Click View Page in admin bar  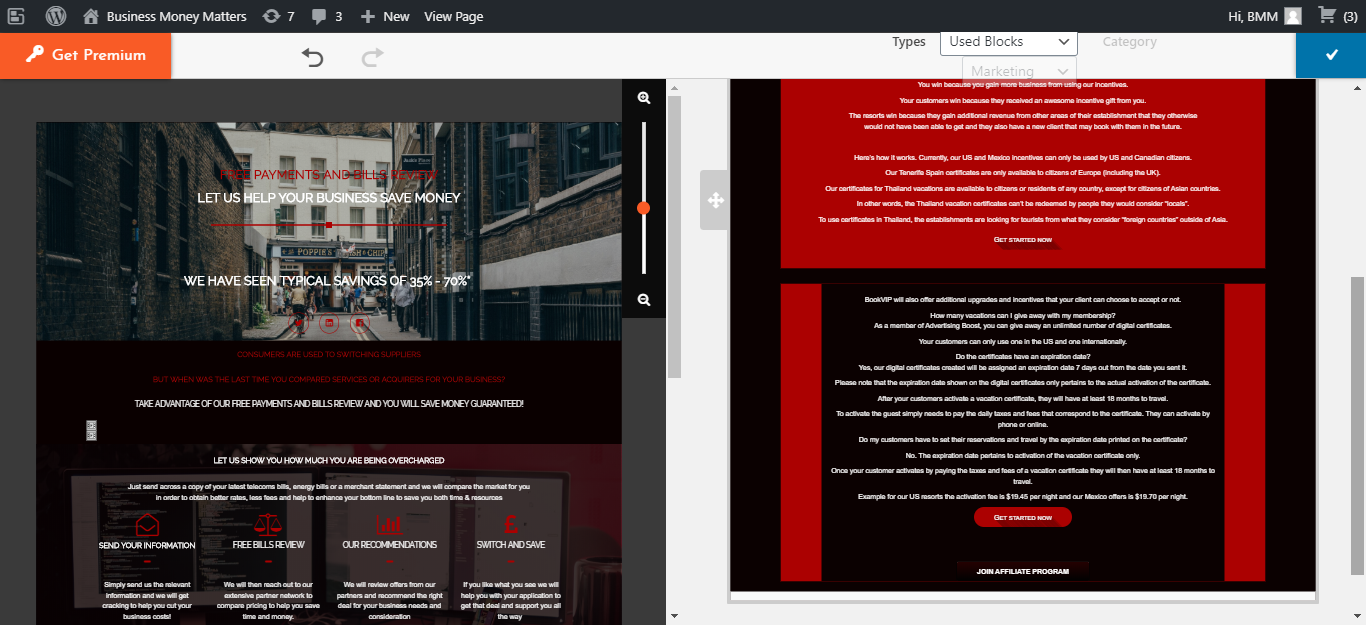[x=453, y=16]
